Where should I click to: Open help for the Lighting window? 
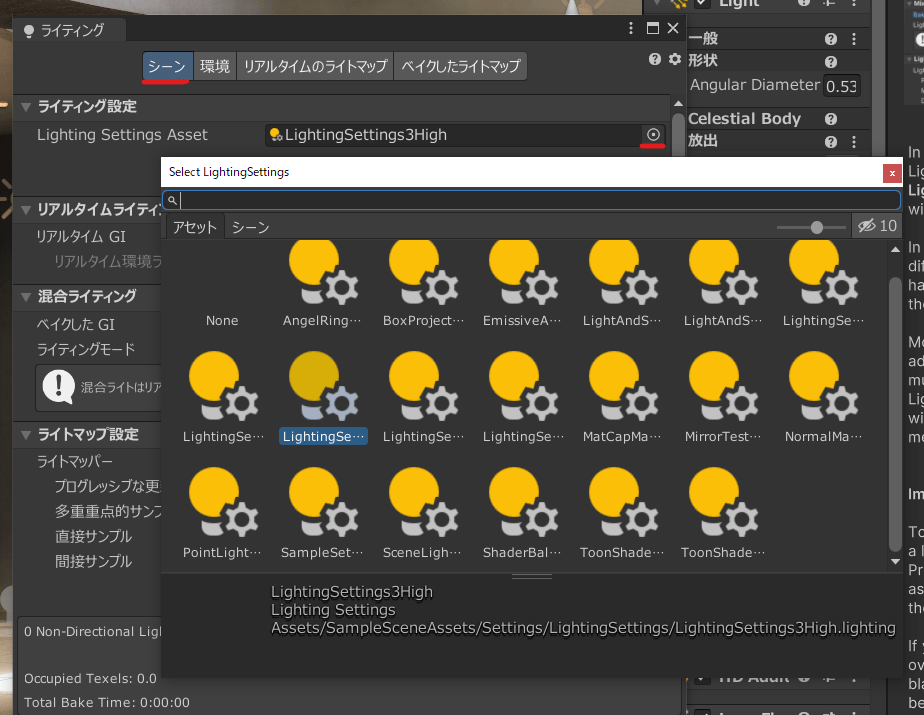(x=655, y=59)
